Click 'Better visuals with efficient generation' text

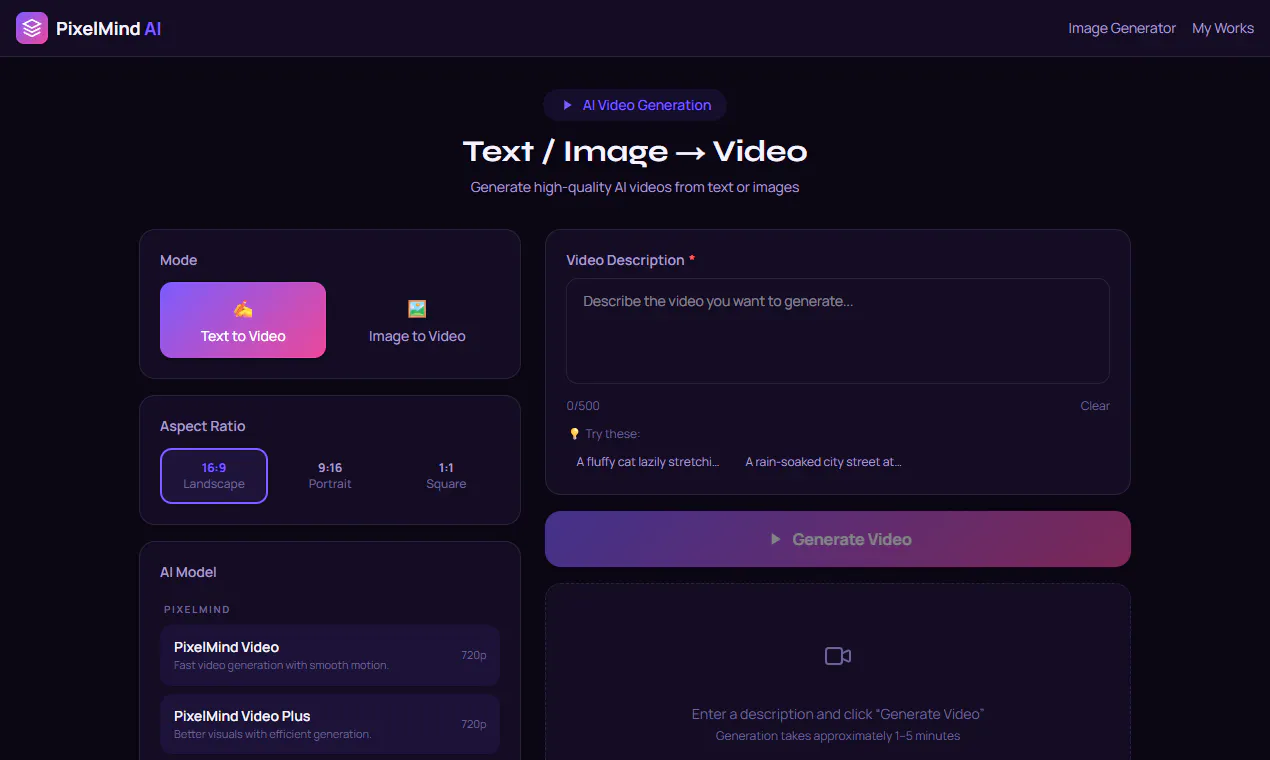click(272, 734)
